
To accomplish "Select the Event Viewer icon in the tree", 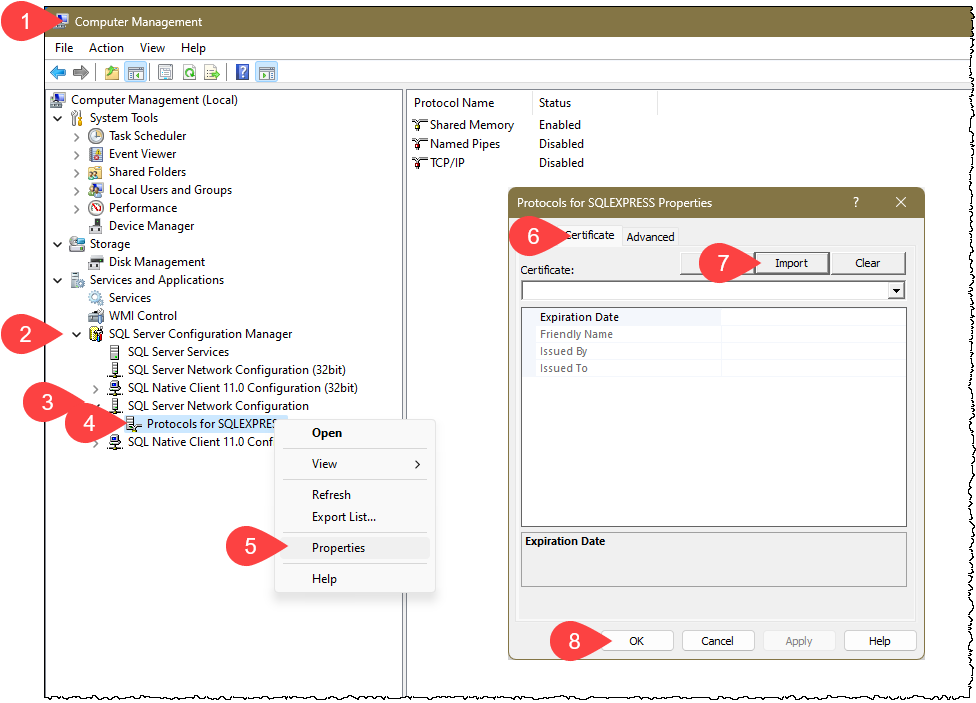I will click(96, 154).
